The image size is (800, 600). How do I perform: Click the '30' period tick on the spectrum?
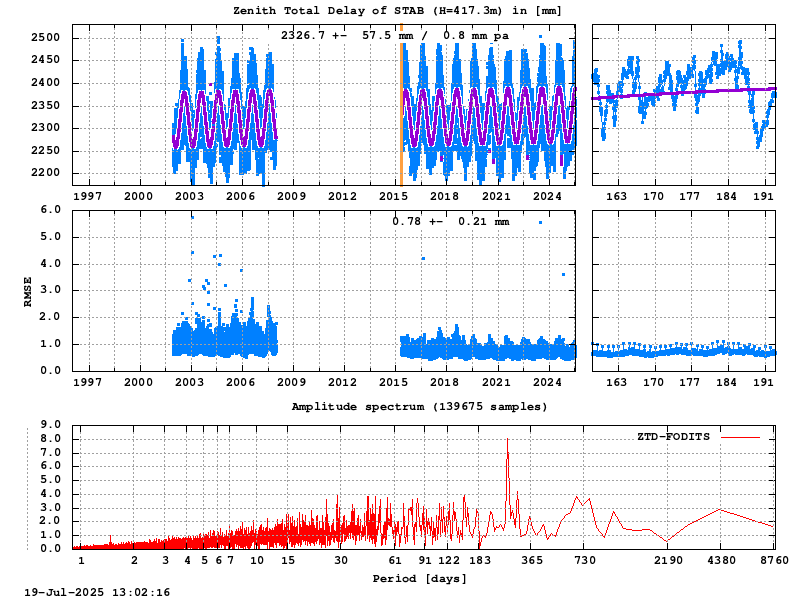[x=341, y=560]
